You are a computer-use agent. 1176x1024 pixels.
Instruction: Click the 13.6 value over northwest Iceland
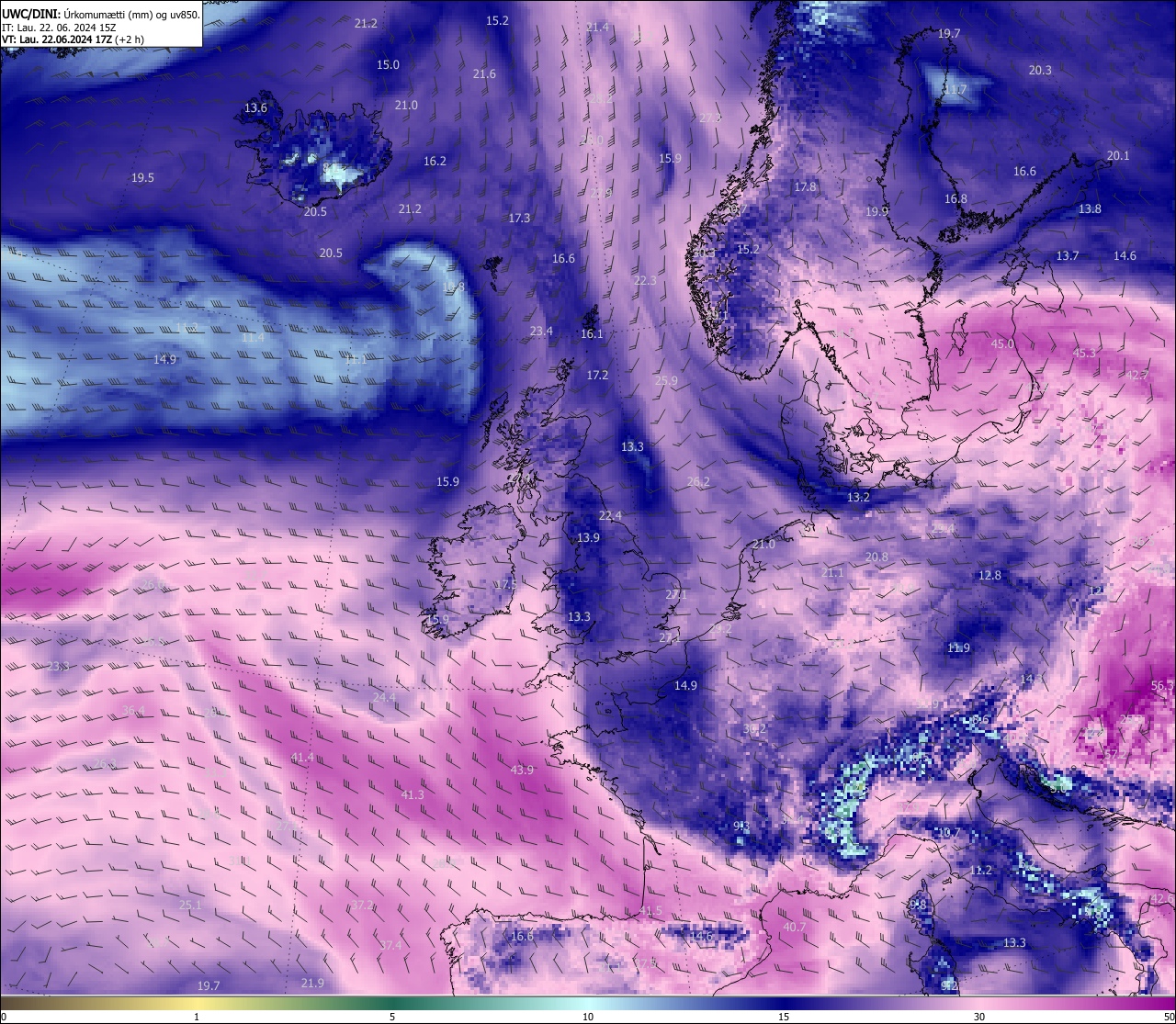(x=255, y=108)
